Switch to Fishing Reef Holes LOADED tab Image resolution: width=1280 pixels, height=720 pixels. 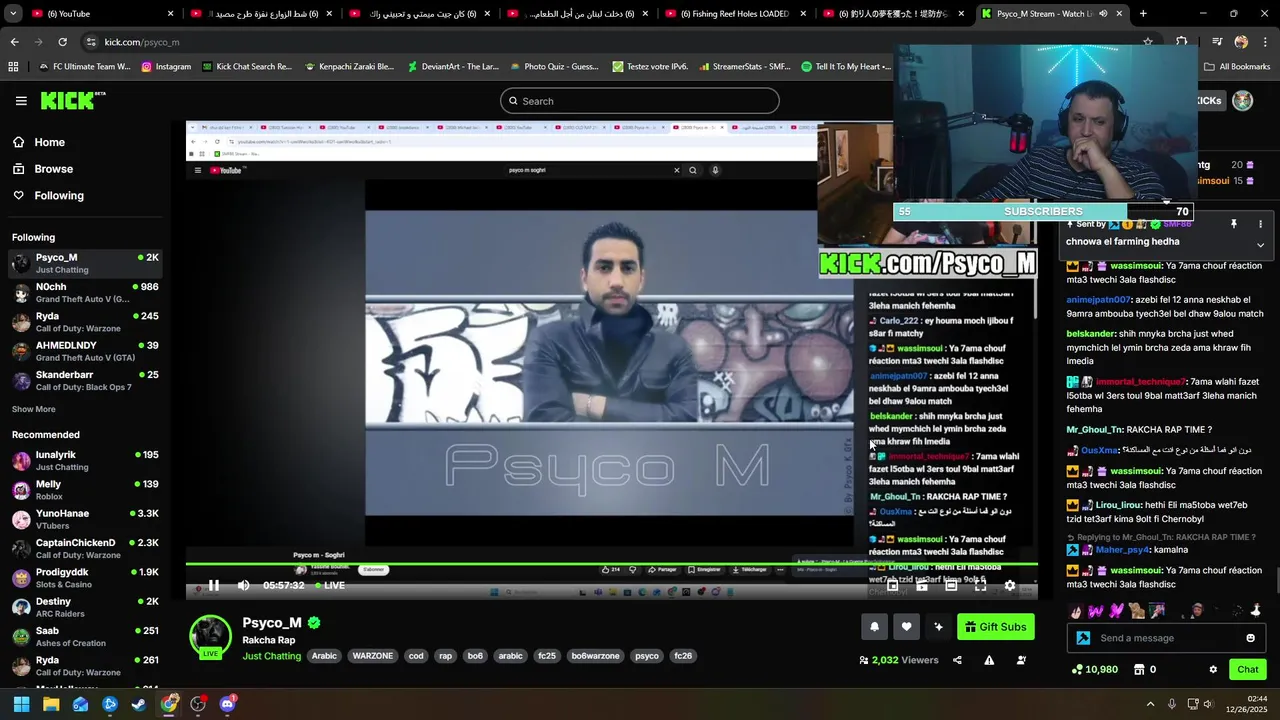coord(737,14)
